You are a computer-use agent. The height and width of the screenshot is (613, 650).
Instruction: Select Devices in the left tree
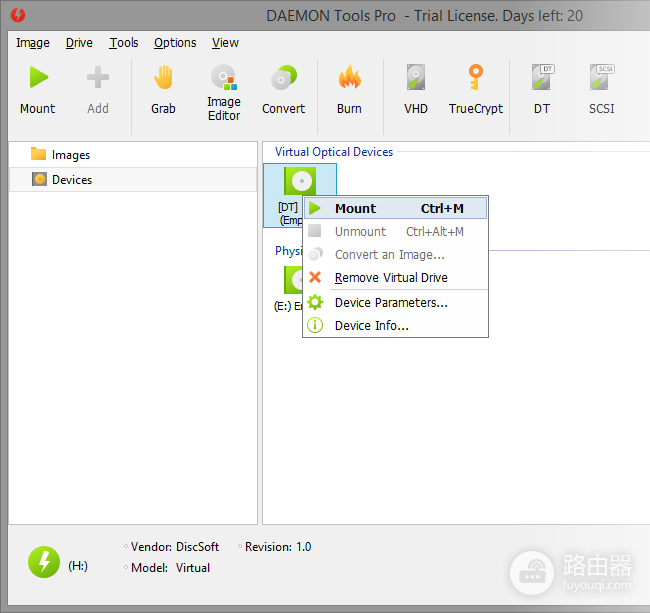[x=133, y=179]
